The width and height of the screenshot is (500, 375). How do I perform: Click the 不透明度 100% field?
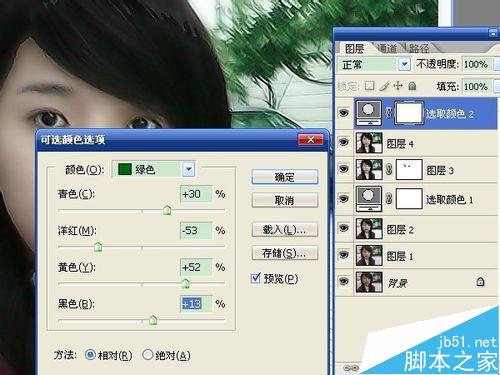[x=477, y=64]
